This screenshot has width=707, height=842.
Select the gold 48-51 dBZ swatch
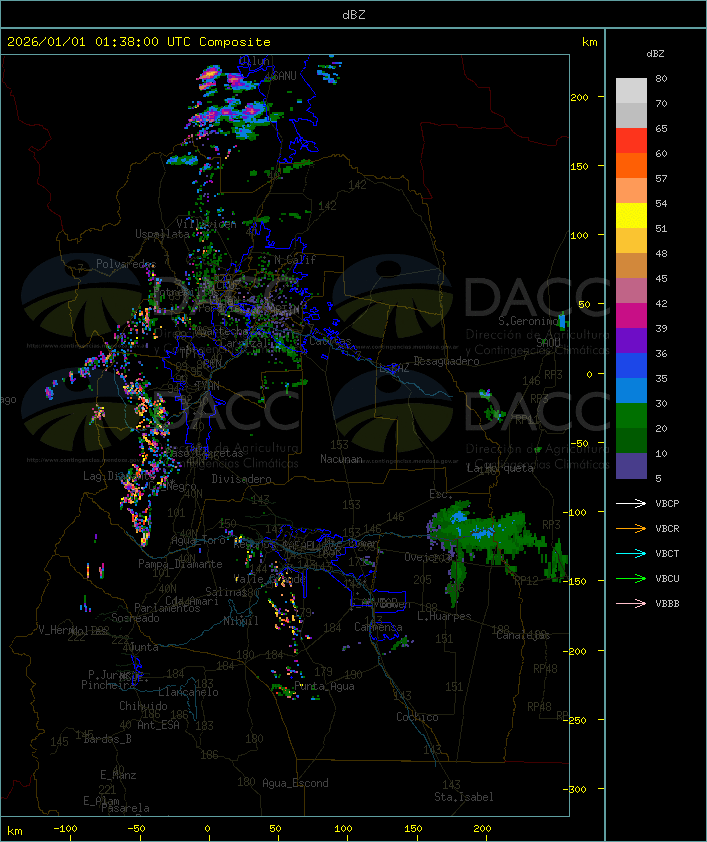631,241
